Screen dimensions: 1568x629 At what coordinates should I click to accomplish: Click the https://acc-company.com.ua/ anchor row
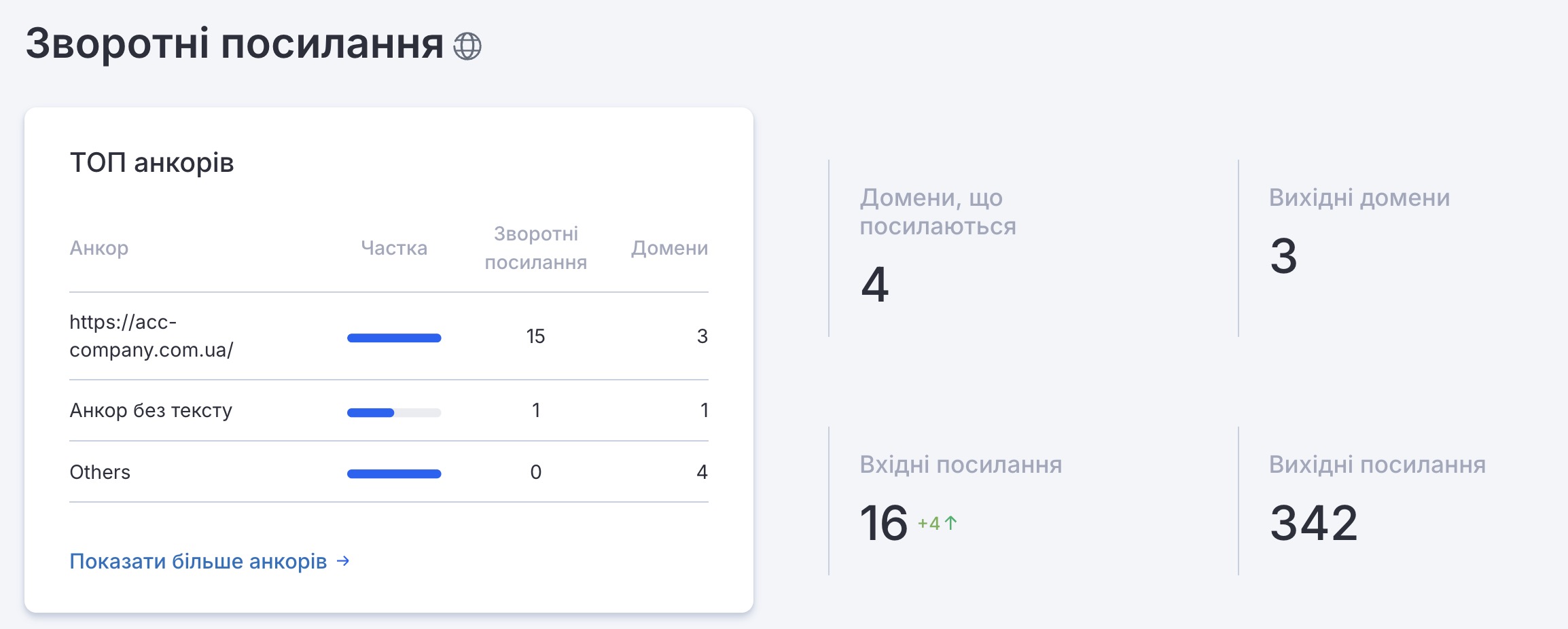[151, 336]
